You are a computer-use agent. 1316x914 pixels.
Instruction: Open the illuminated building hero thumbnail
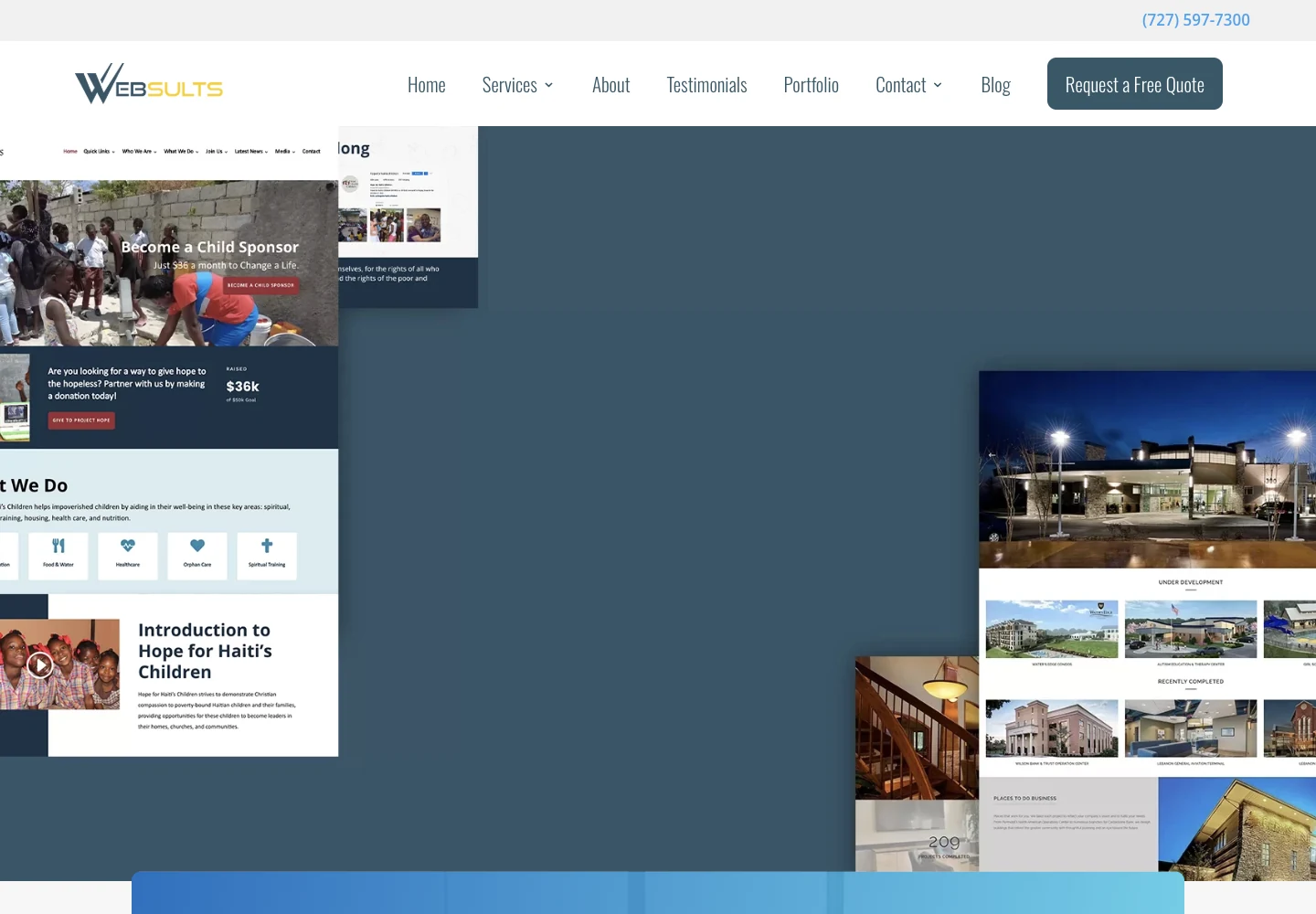(x=1147, y=470)
